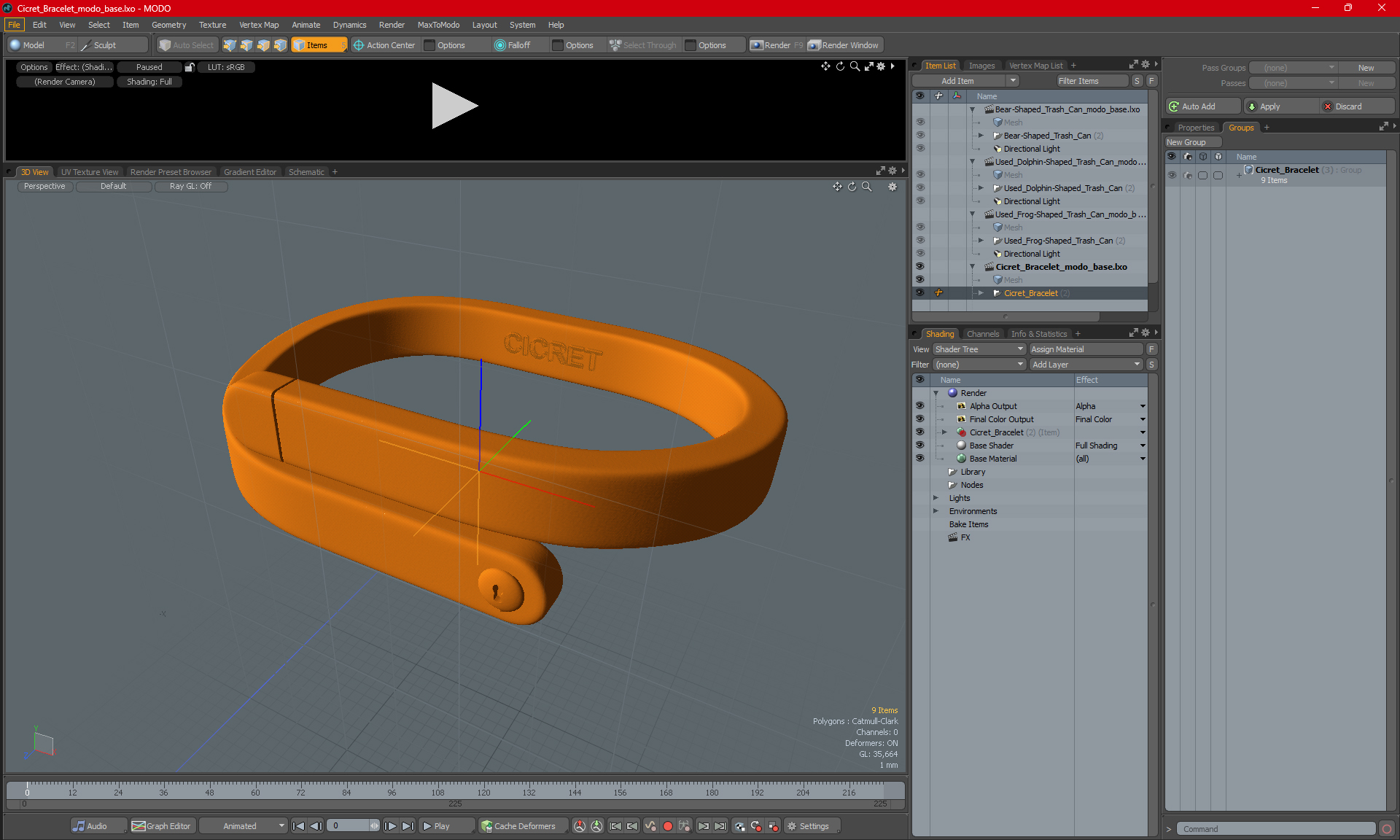Switch to Schematic tab
Screen dimensions: 1400x840
click(x=306, y=172)
